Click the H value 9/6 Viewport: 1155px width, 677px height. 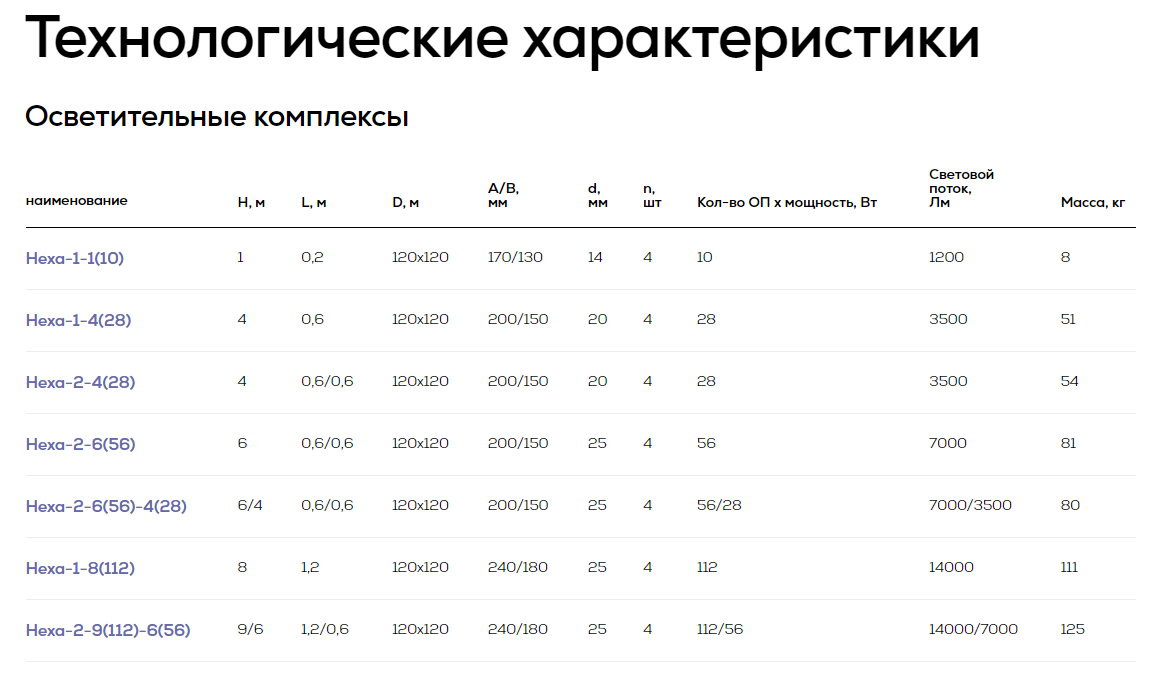tap(250, 628)
